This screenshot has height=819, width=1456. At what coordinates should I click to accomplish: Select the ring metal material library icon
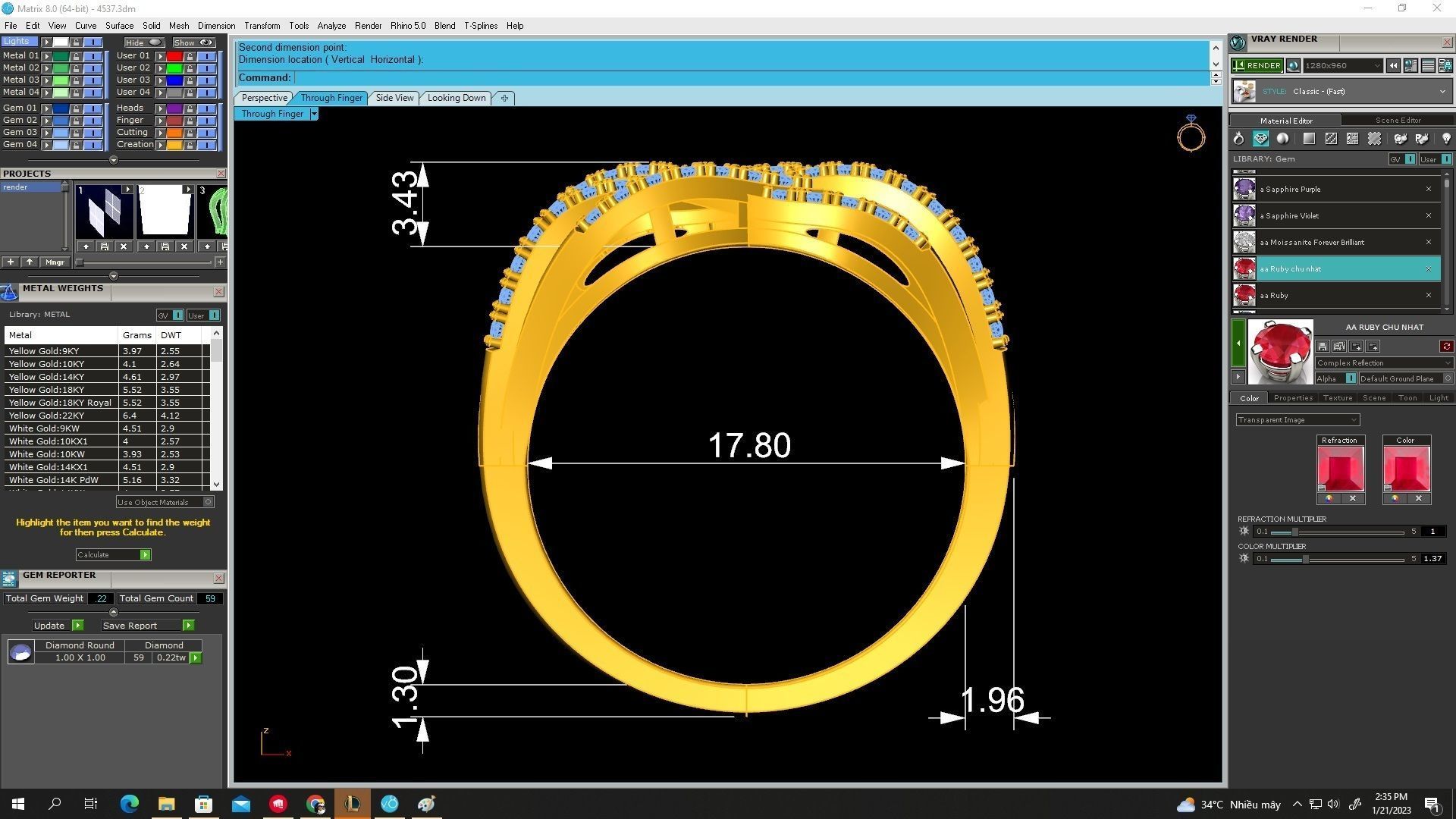[1238, 139]
